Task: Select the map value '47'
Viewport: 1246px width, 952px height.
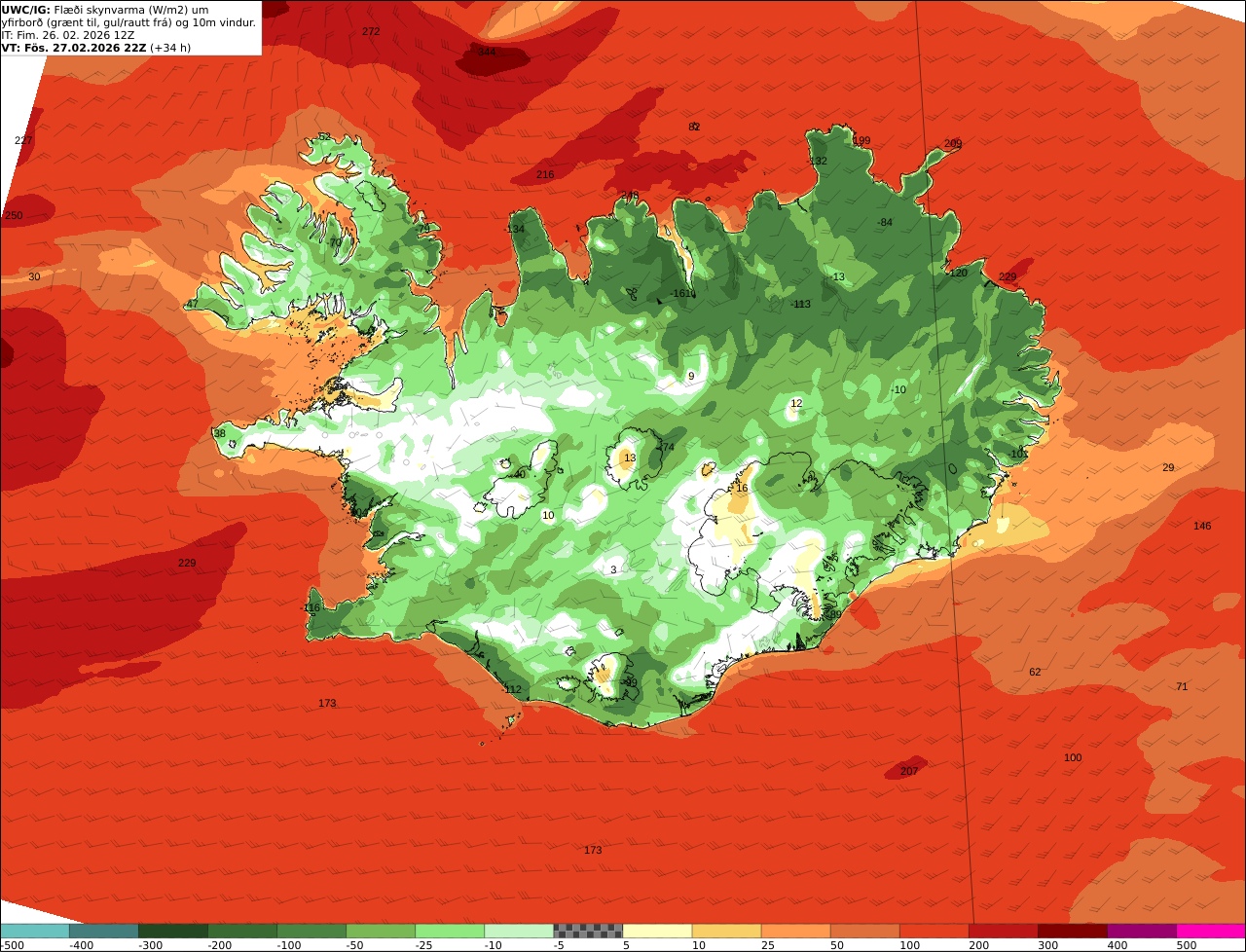Action: pyautogui.click(x=193, y=304)
